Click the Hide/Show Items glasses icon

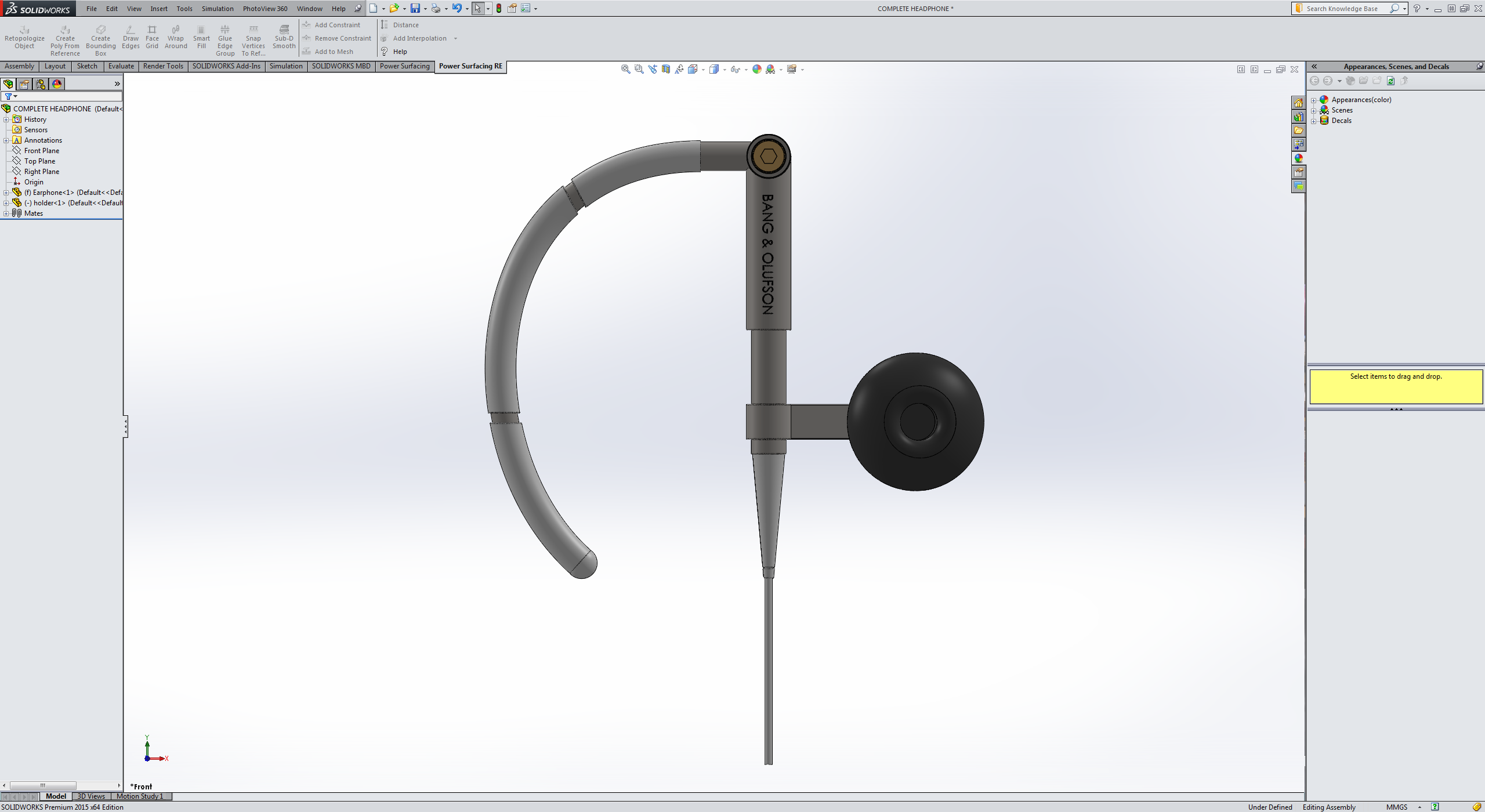(736, 69)
